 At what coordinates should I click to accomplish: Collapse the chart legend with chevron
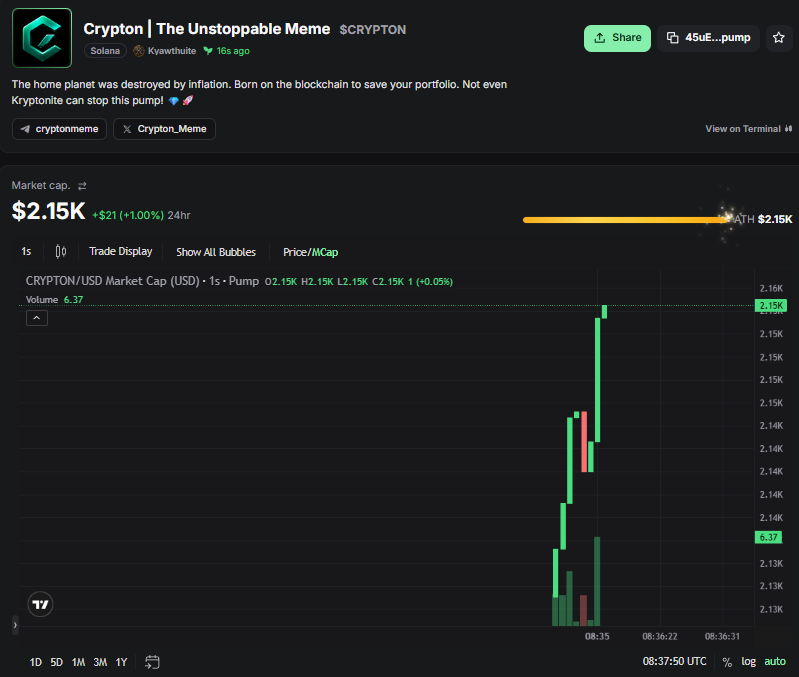(x=37, y=318)
